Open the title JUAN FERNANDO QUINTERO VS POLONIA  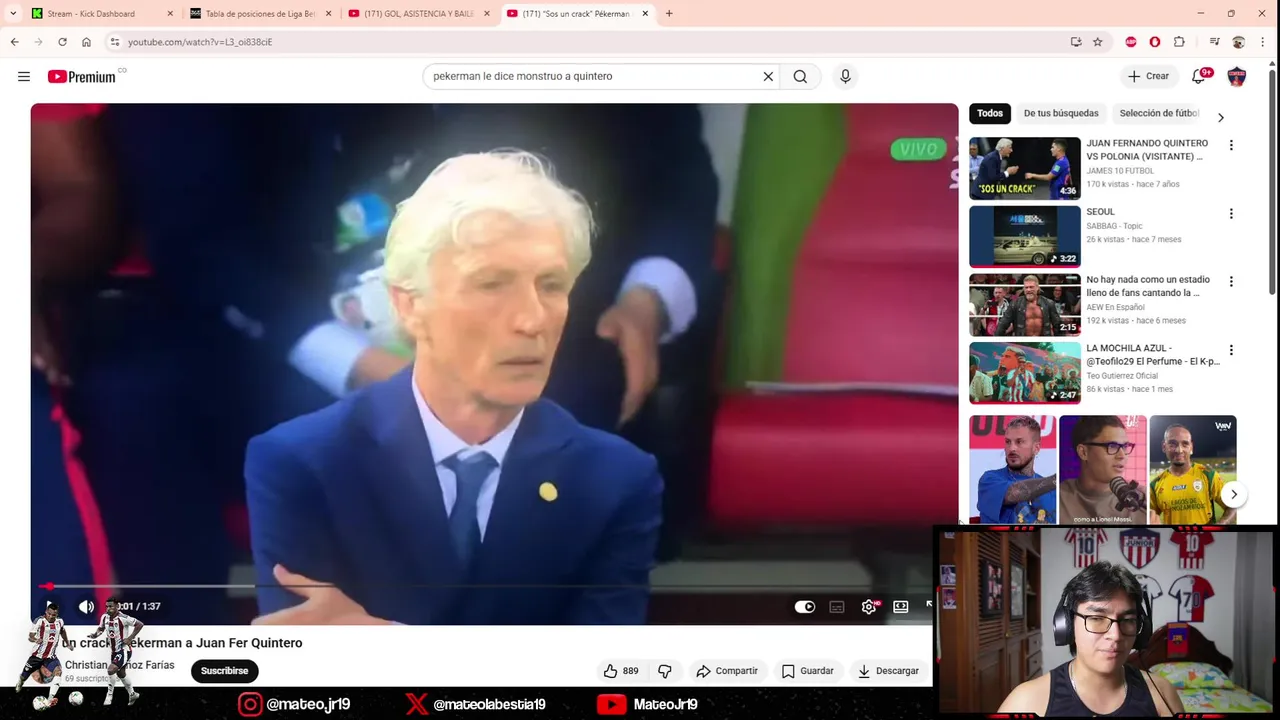(1147, 150)
